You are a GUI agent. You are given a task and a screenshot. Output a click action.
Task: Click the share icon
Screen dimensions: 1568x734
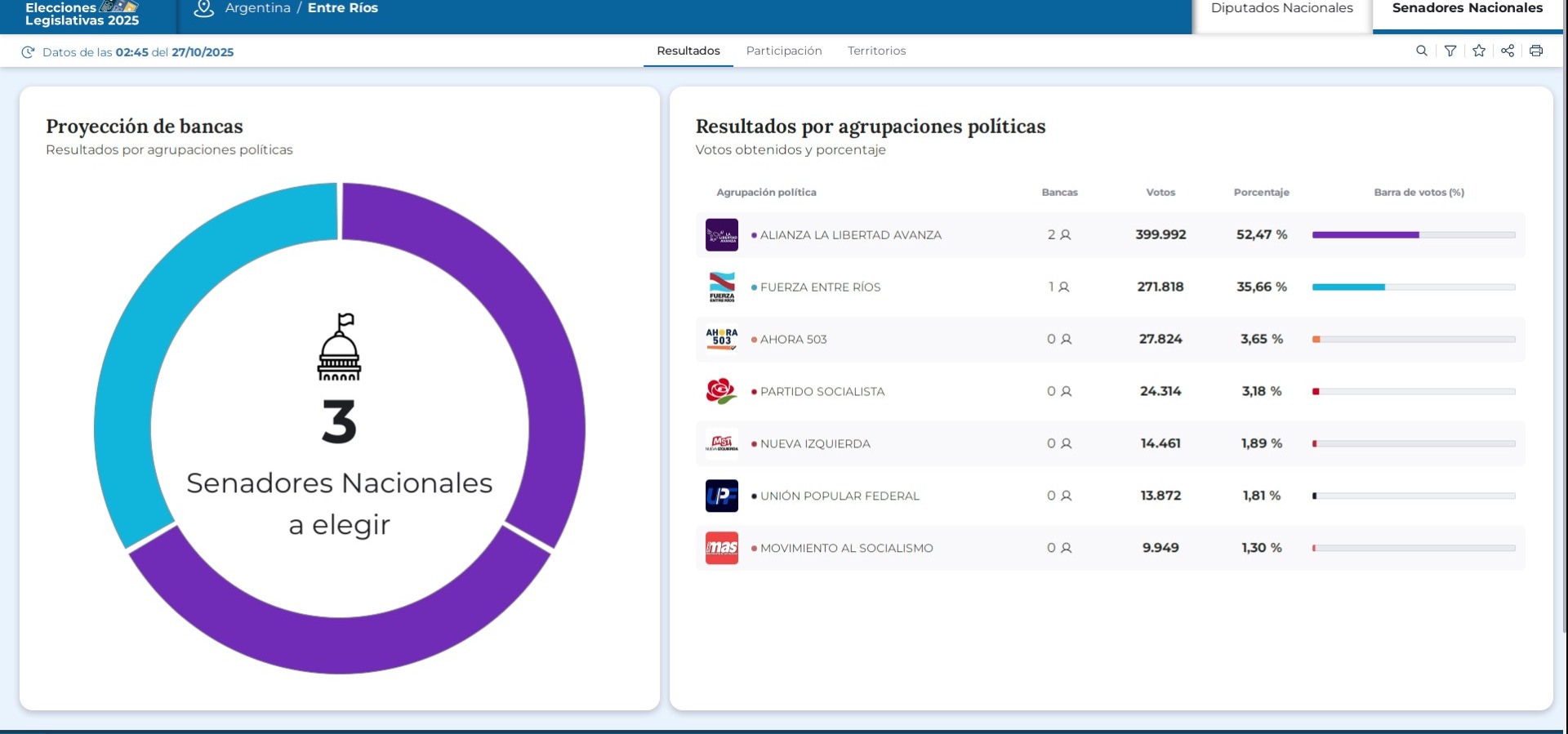click(1508, 51)
